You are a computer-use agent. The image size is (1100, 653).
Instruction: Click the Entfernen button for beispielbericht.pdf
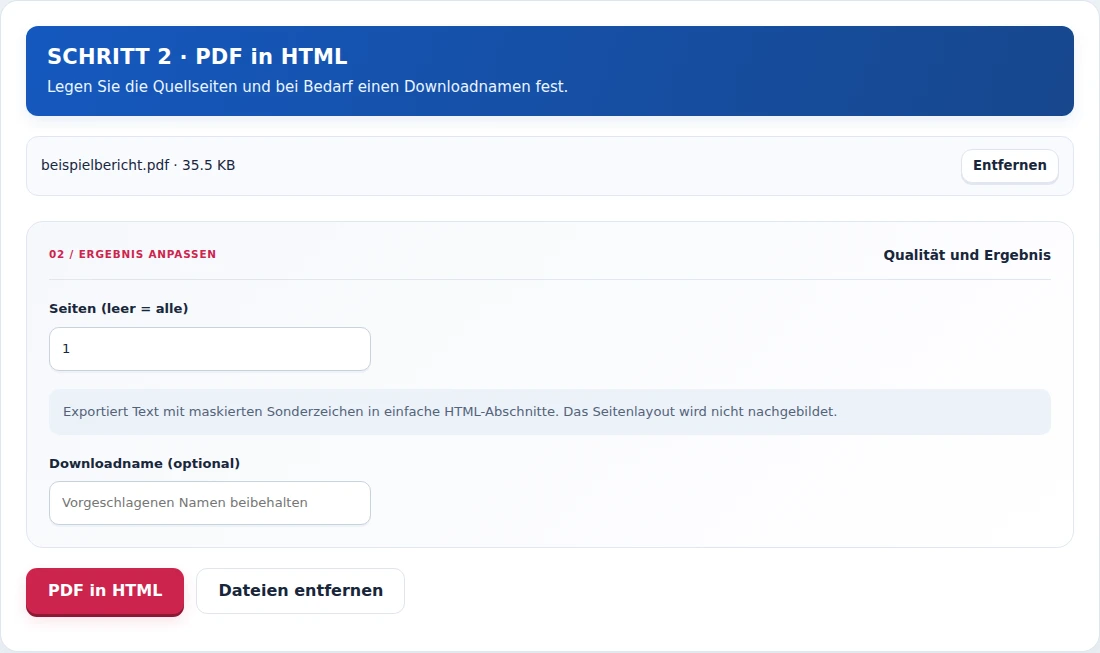[1010, 166]
